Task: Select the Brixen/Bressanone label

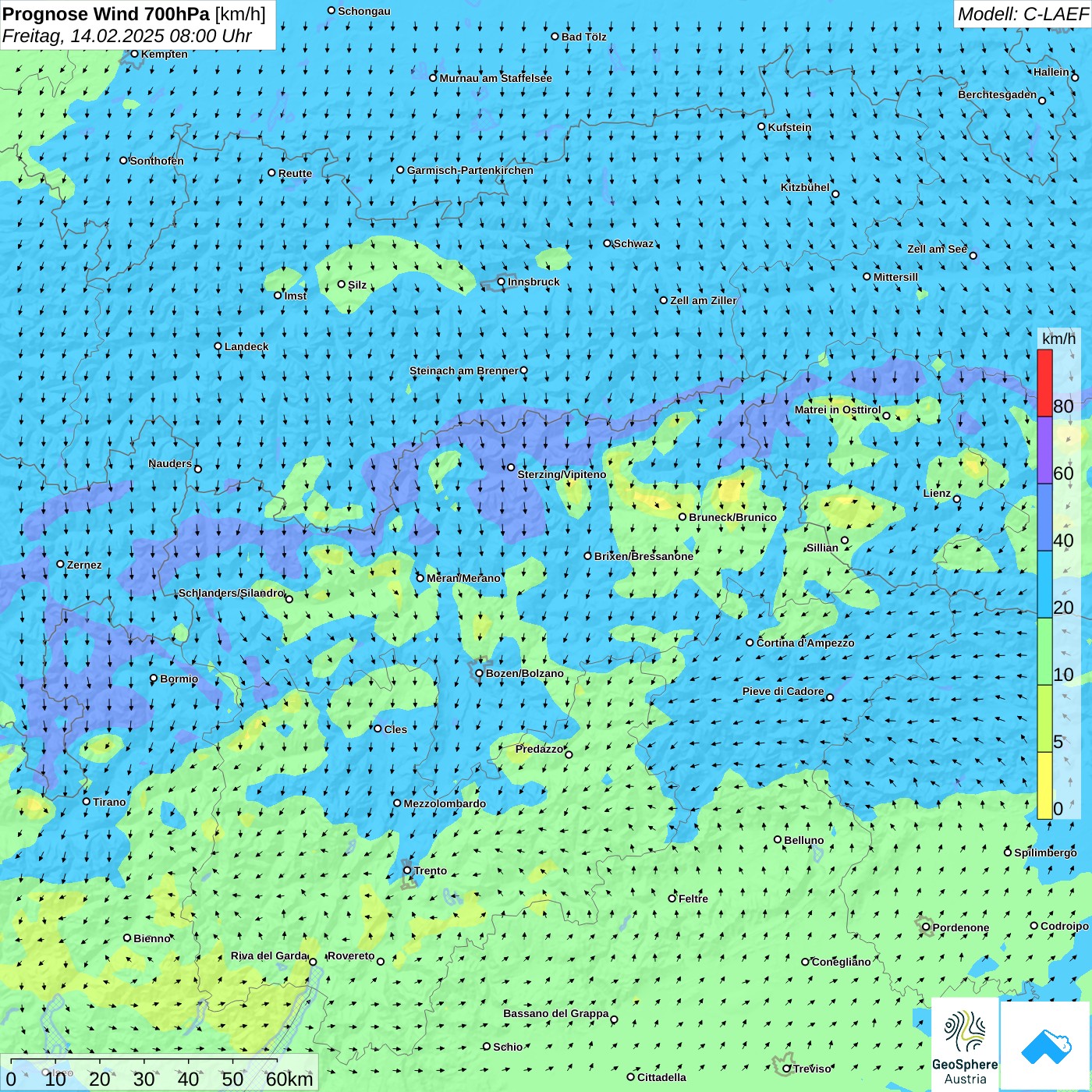Action: pos(643,556)
